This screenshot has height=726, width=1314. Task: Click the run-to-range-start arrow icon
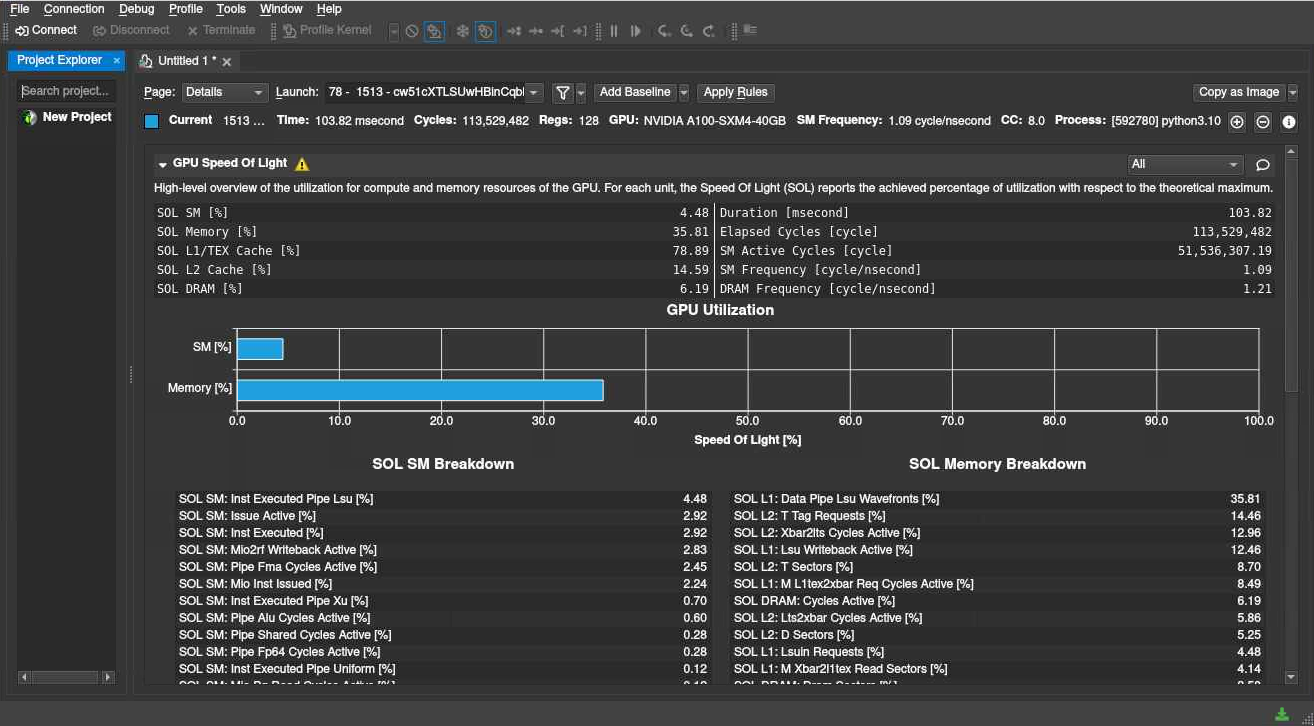(x=558, y=31)
